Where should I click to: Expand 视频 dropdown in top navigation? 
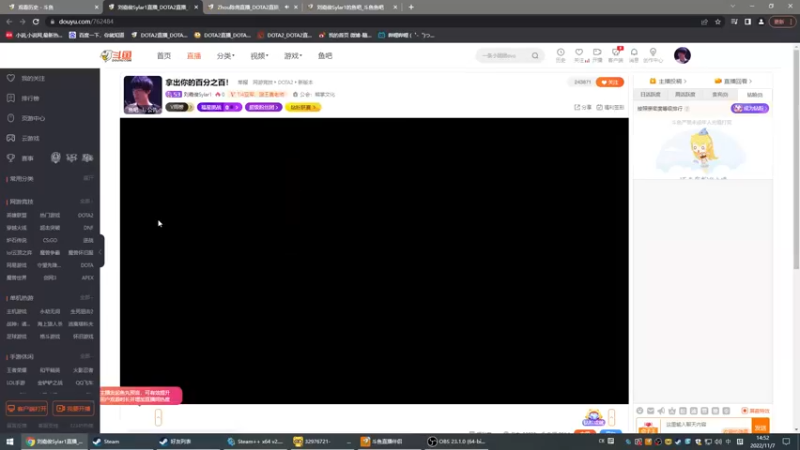(x=259, y=56)
